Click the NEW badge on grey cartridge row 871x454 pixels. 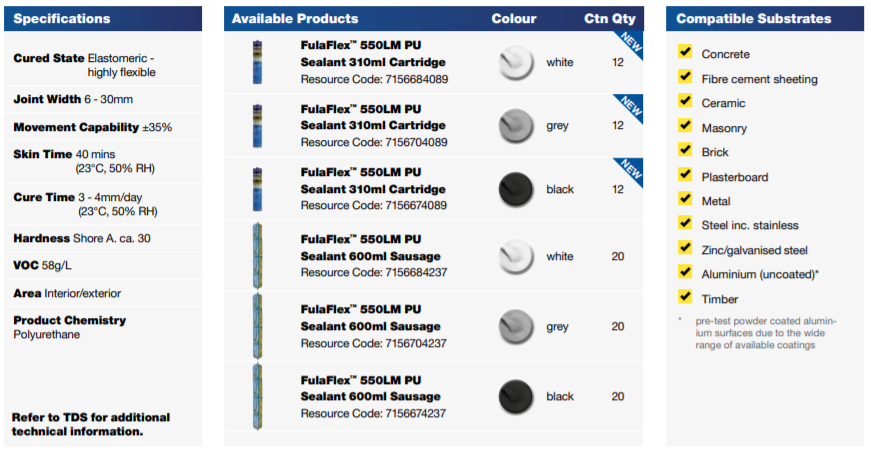[630, 107]
